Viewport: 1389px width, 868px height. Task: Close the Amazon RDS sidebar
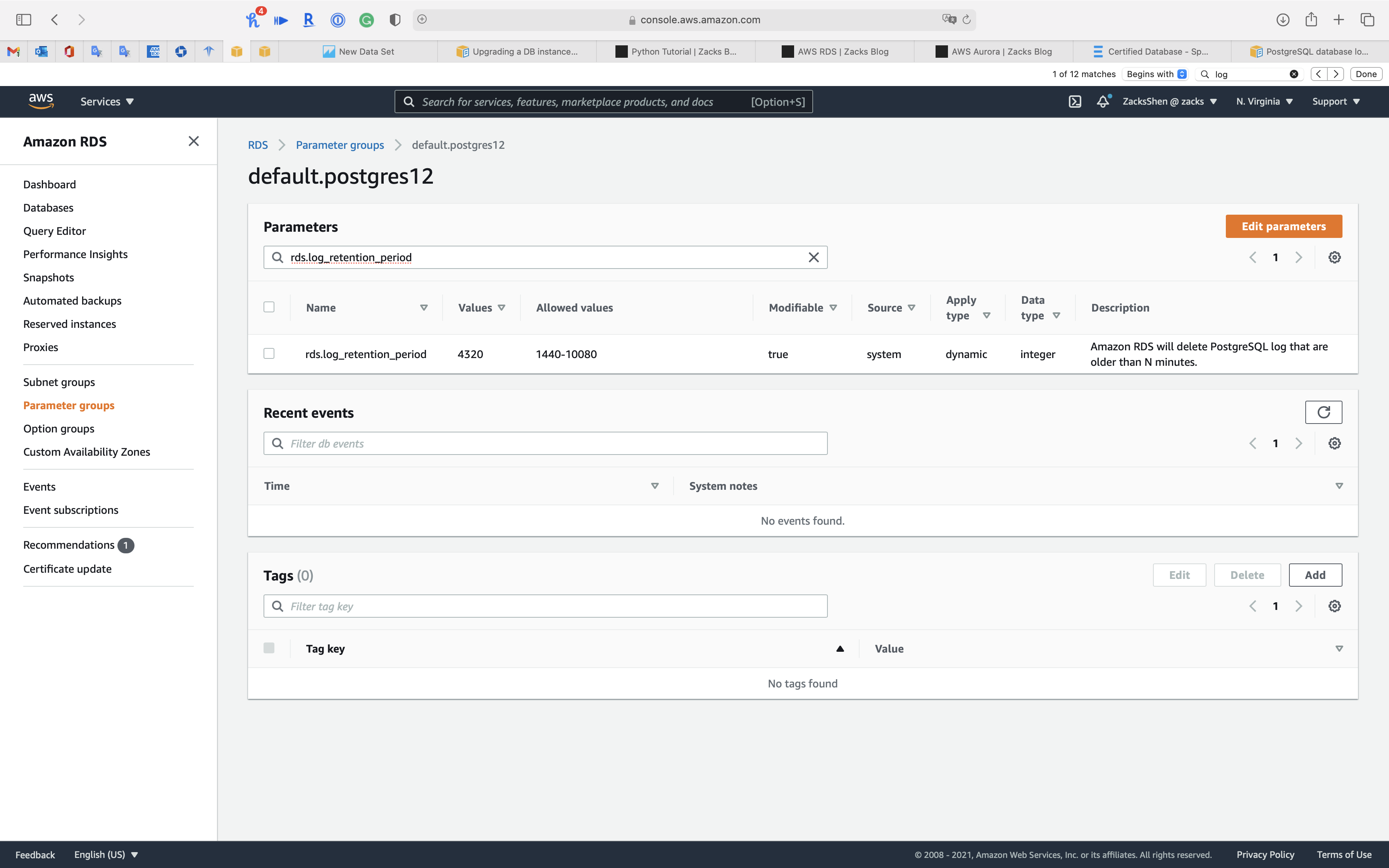193,141
